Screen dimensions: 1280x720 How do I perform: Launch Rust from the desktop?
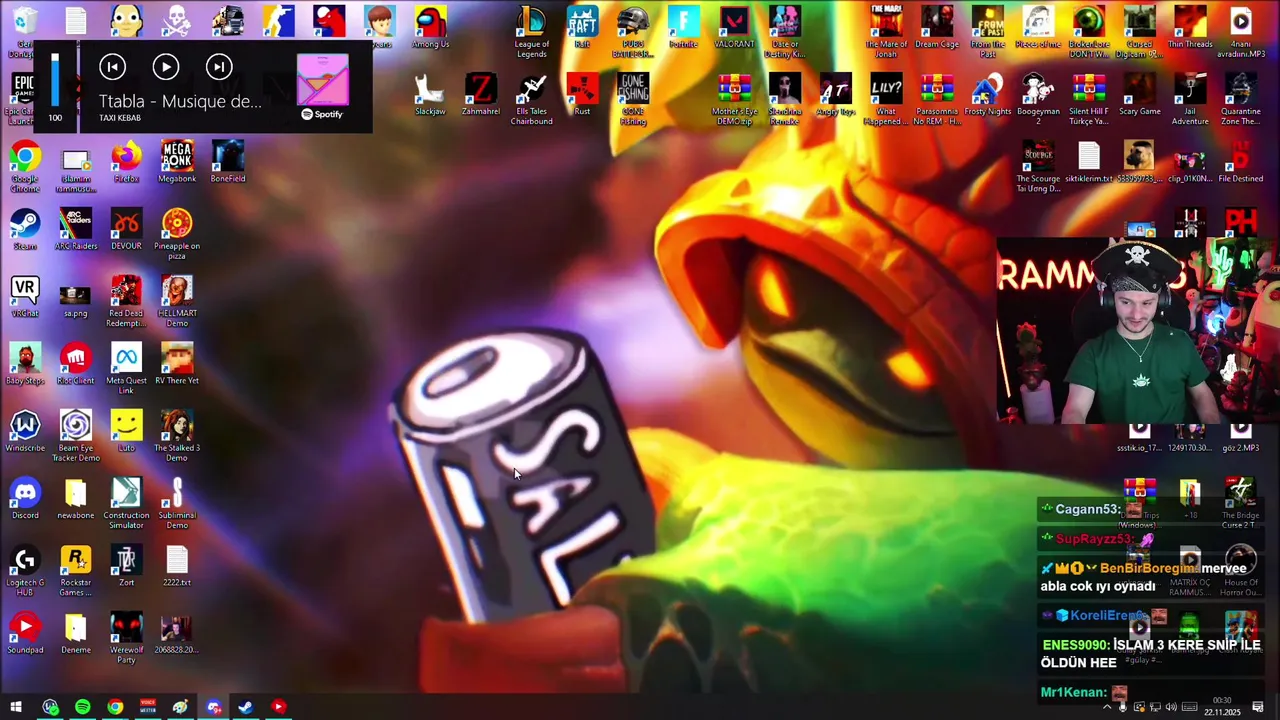tap(582, 94)
